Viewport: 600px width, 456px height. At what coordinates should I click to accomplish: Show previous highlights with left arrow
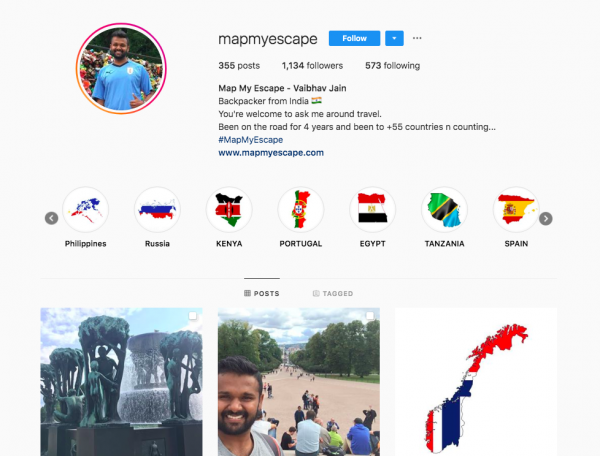(51, 218)
